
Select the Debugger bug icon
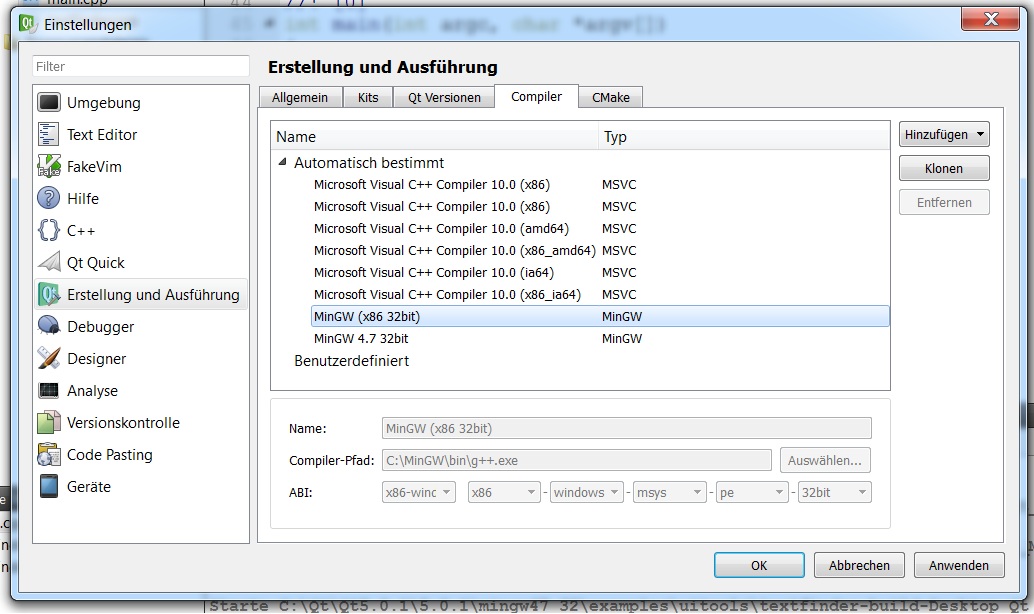pyautogui.click(x=49, y=326)
